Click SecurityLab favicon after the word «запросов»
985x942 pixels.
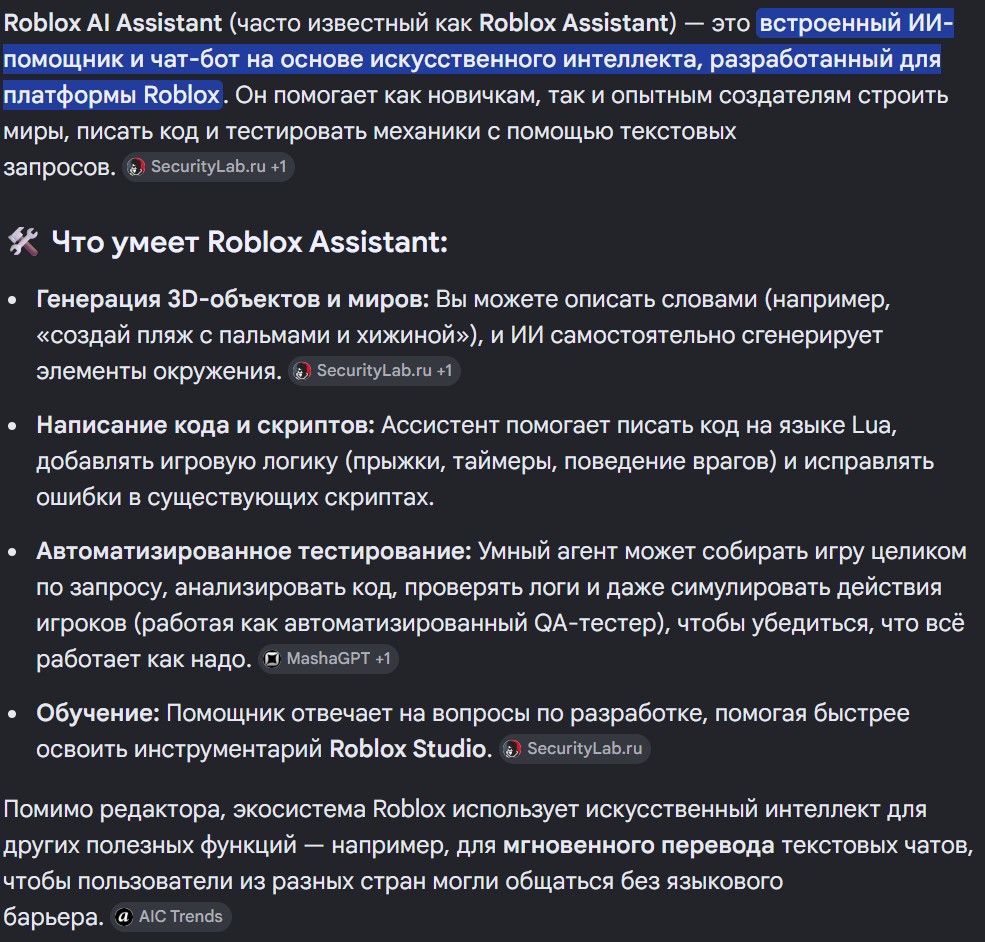(x=136, y=167)
